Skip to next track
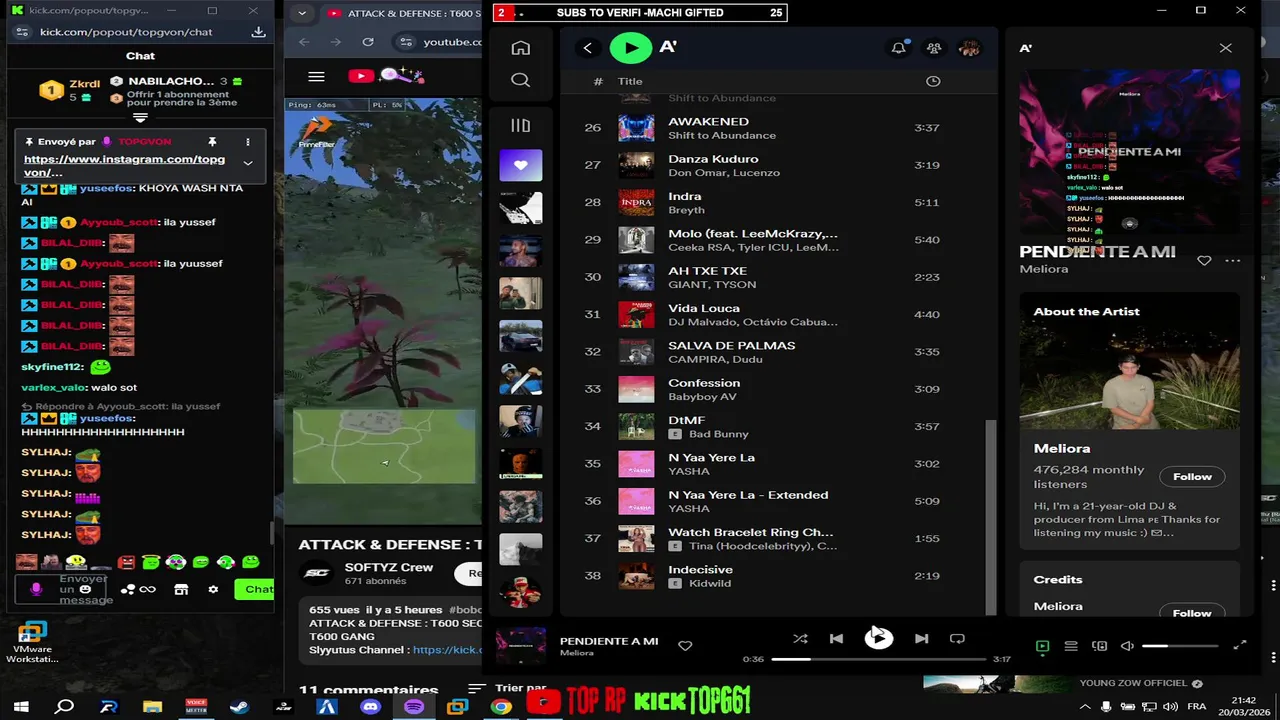1280x720 pixels. [921, 638]
